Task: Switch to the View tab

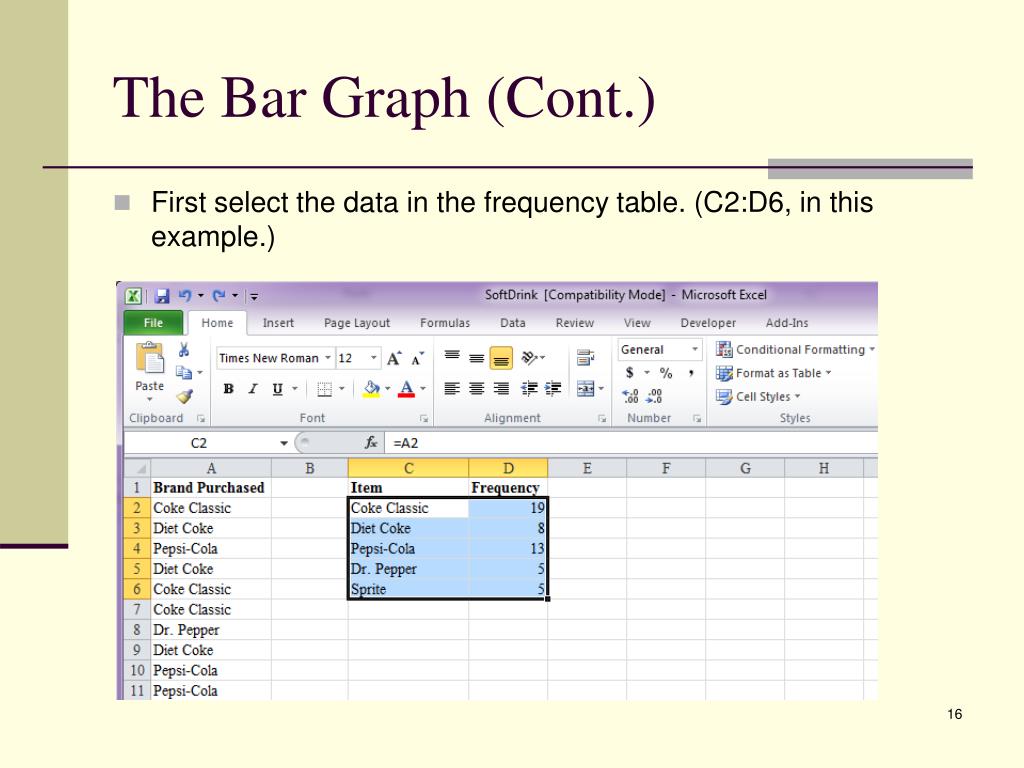Action: [x=637, y=323]
